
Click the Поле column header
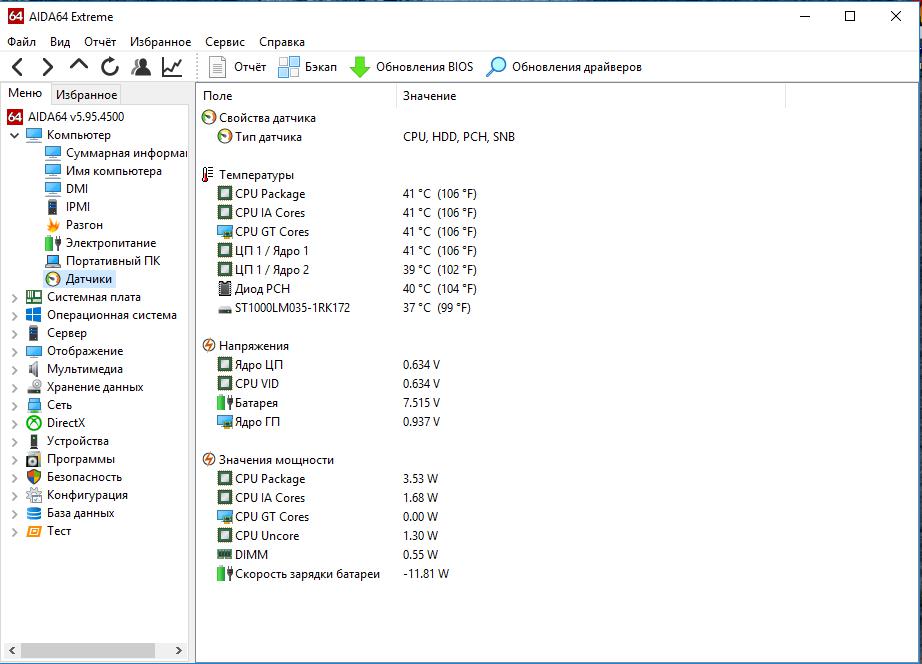297,96
